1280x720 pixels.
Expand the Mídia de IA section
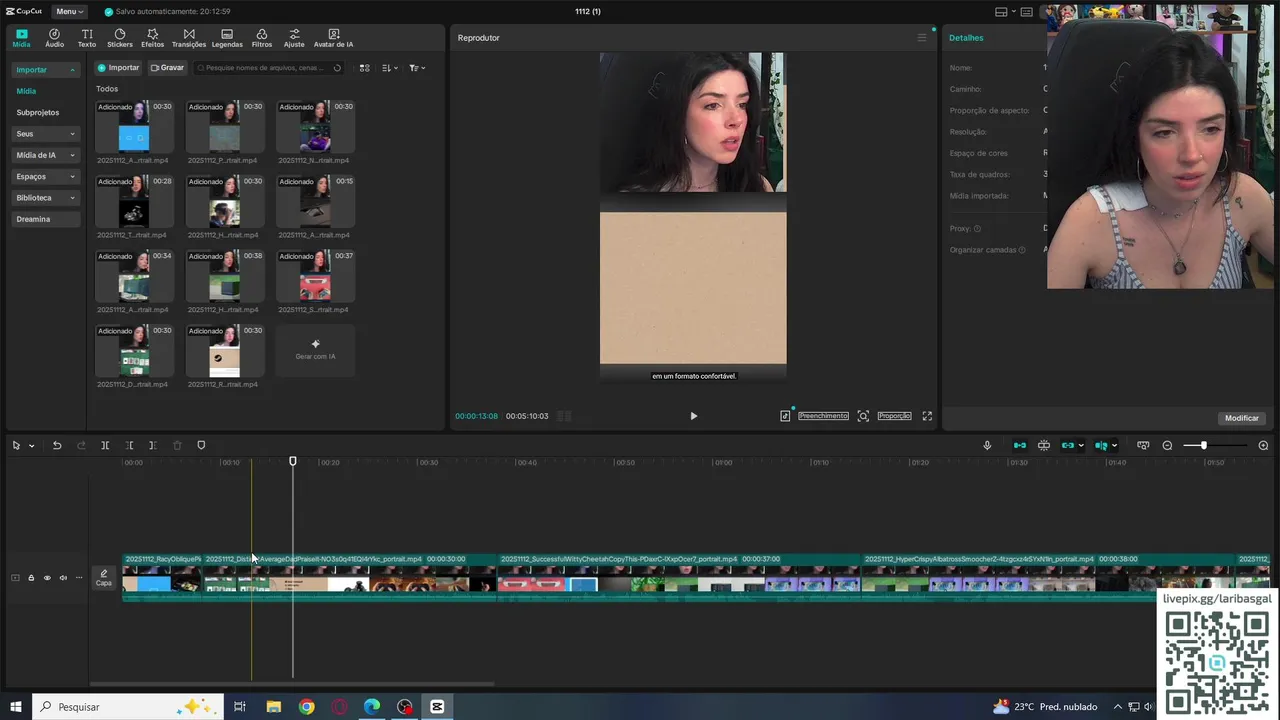[x=45, y=155]
